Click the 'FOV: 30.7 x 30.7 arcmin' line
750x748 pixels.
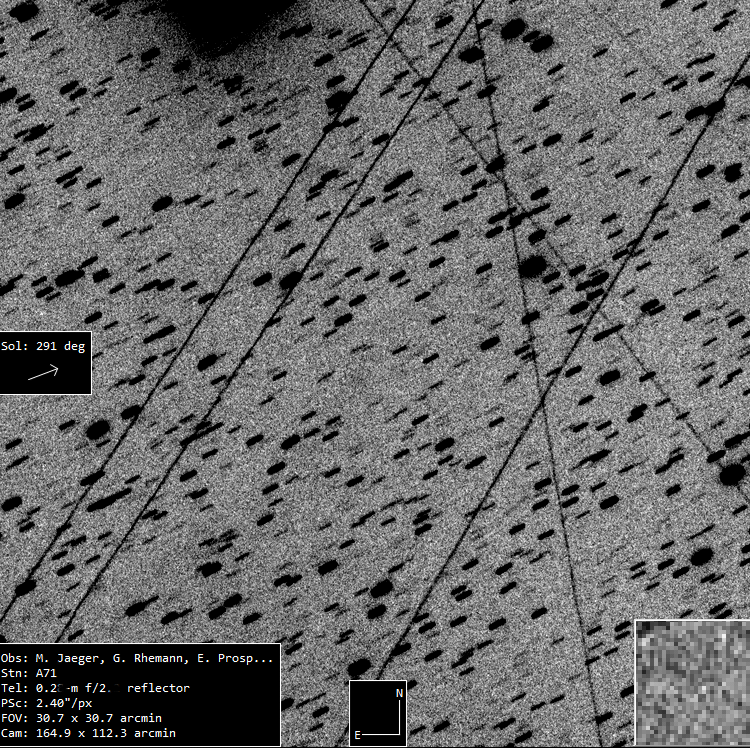tap(81, 718)
